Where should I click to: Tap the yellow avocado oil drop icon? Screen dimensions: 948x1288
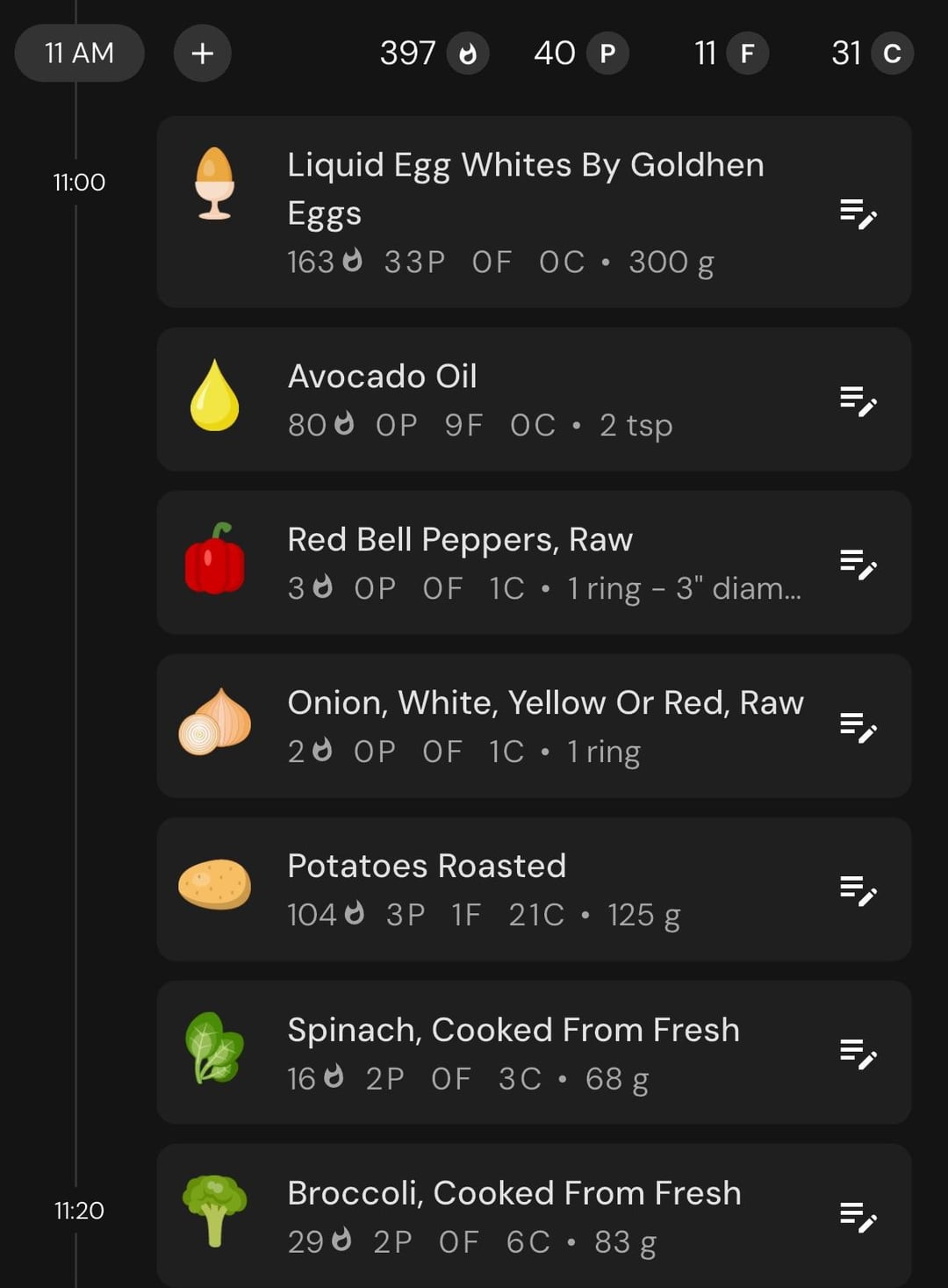214,395
